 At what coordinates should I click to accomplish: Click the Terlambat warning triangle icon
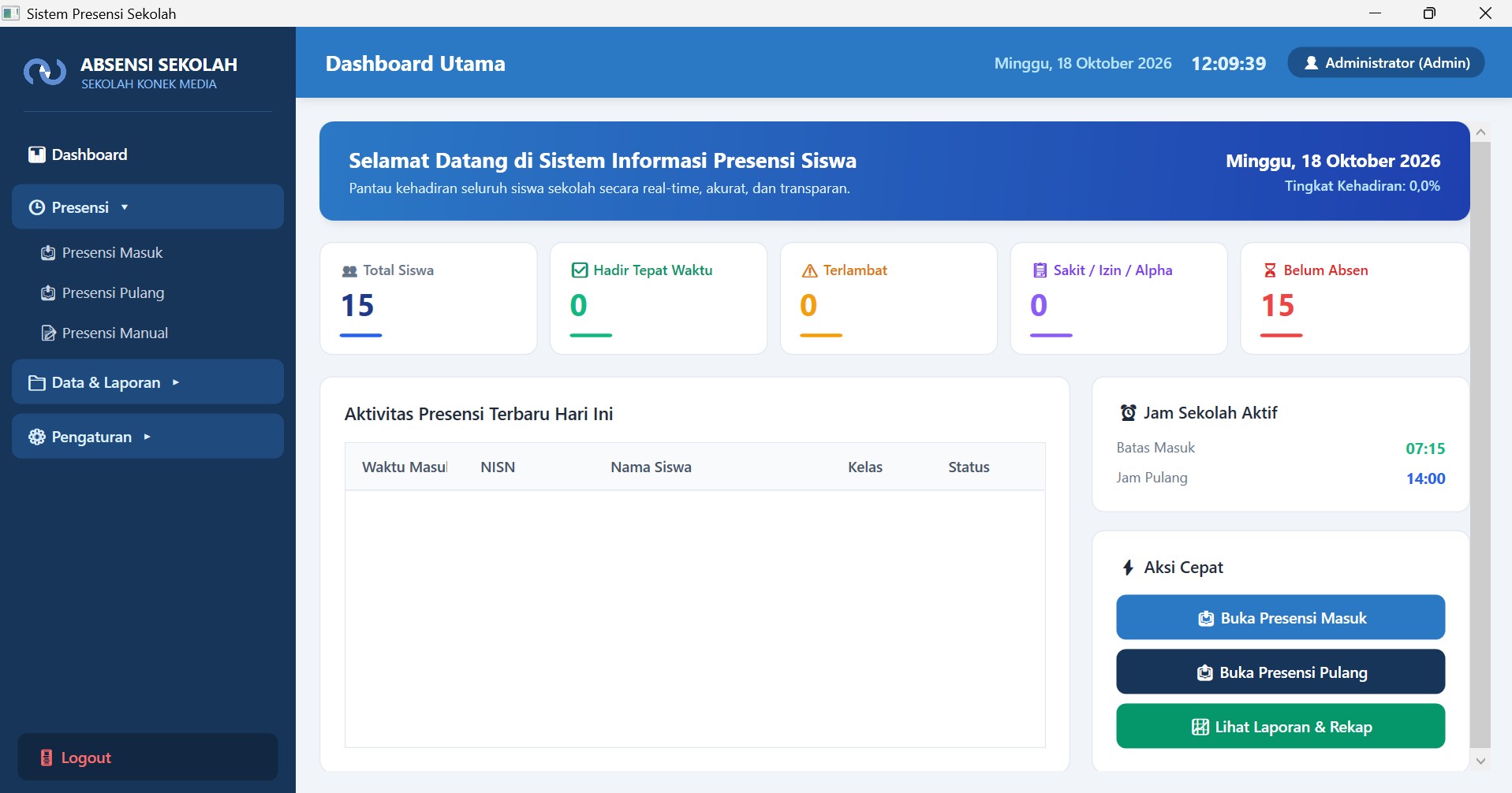pyautogui.click(x=809, y=271)
